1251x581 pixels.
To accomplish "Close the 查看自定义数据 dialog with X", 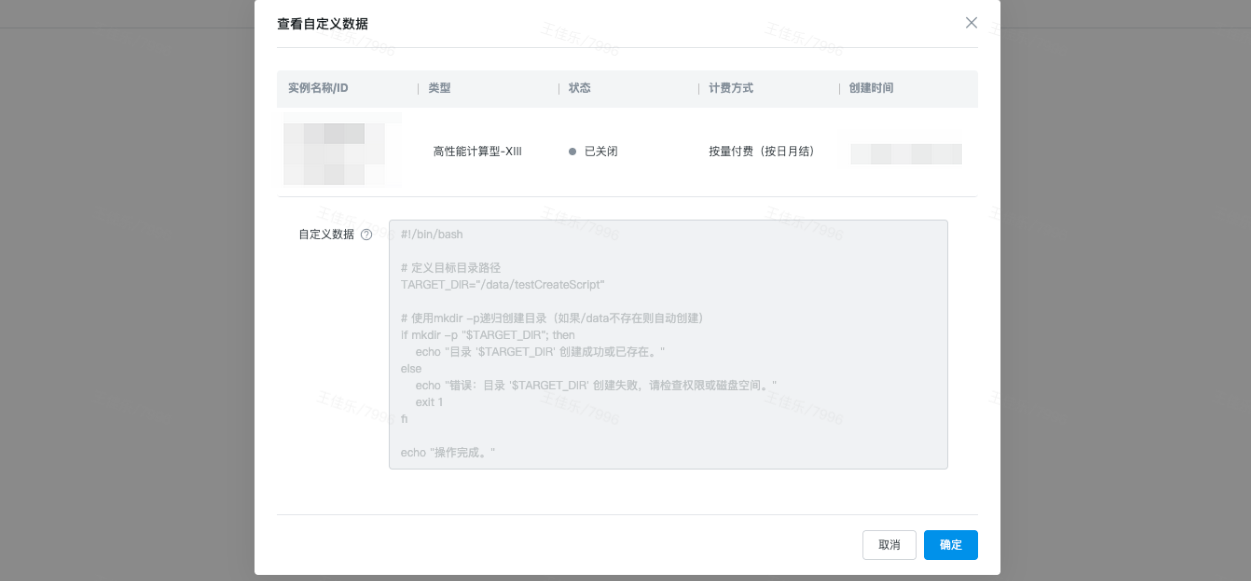I will pos(971,23).
